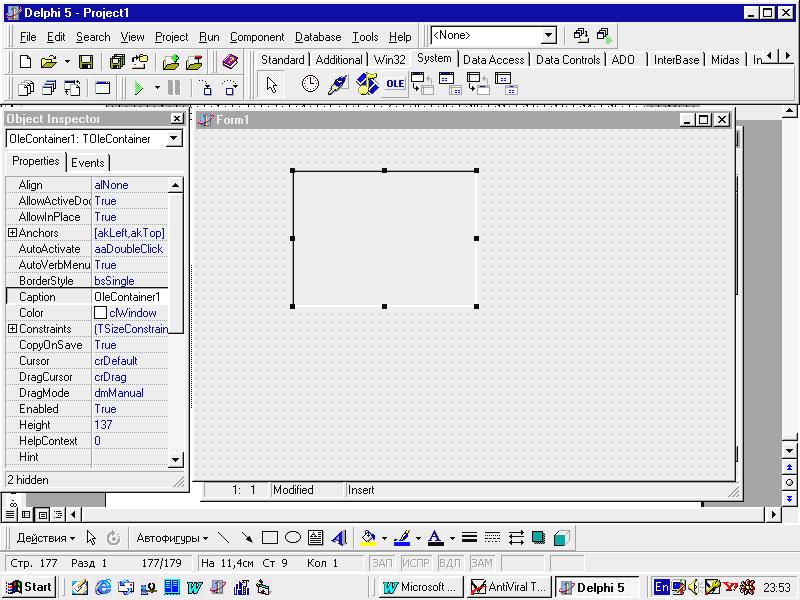This screenshot has width=800, height=600.
Task: Click the Align property value alNone
Action: coord(111,185)
